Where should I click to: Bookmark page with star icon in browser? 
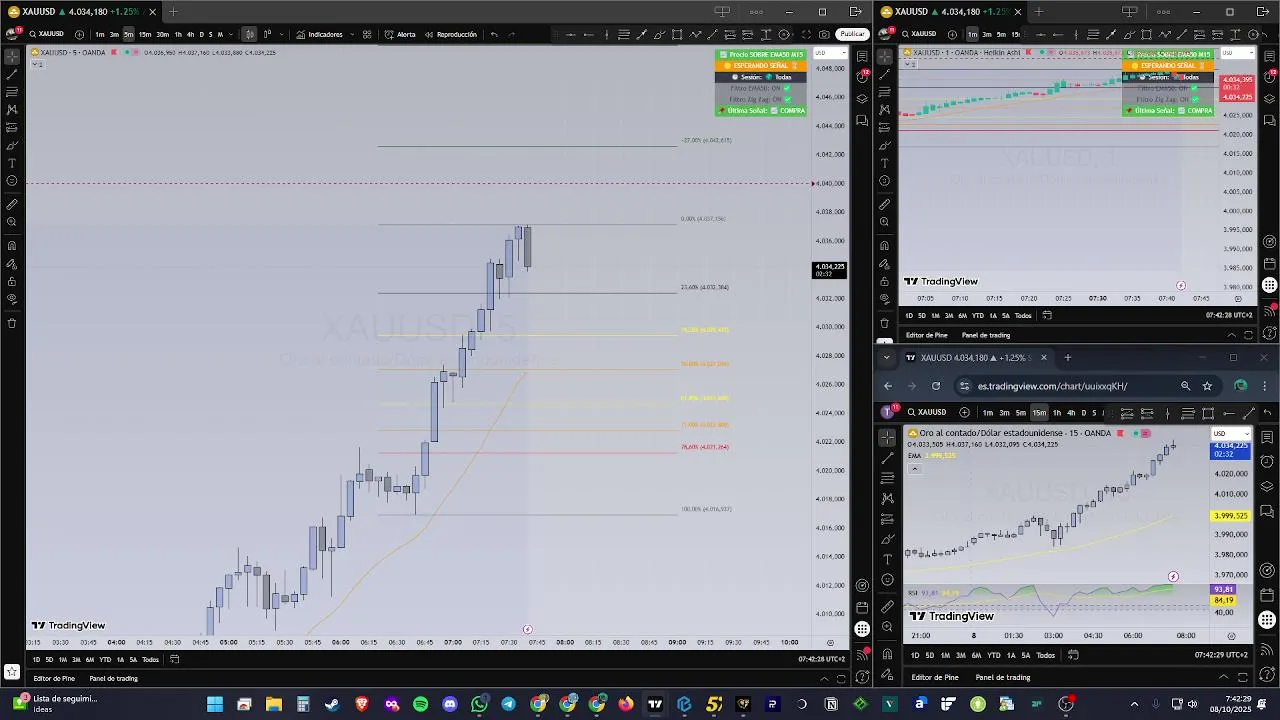pyautogui.click(x=1207, y=386)
